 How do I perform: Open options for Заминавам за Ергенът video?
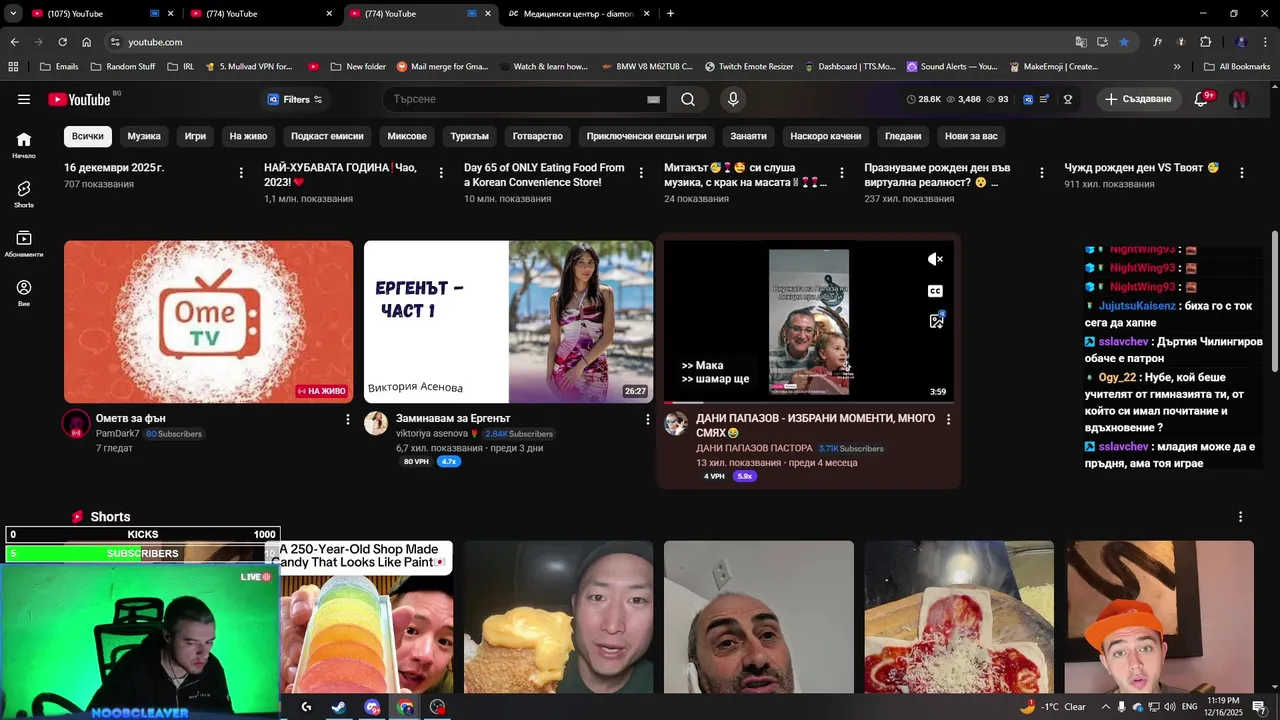coord(647,419)
